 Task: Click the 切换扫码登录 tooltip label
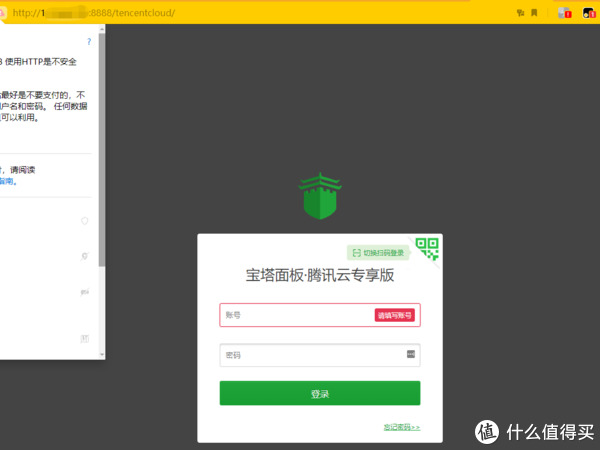[378, 253]
